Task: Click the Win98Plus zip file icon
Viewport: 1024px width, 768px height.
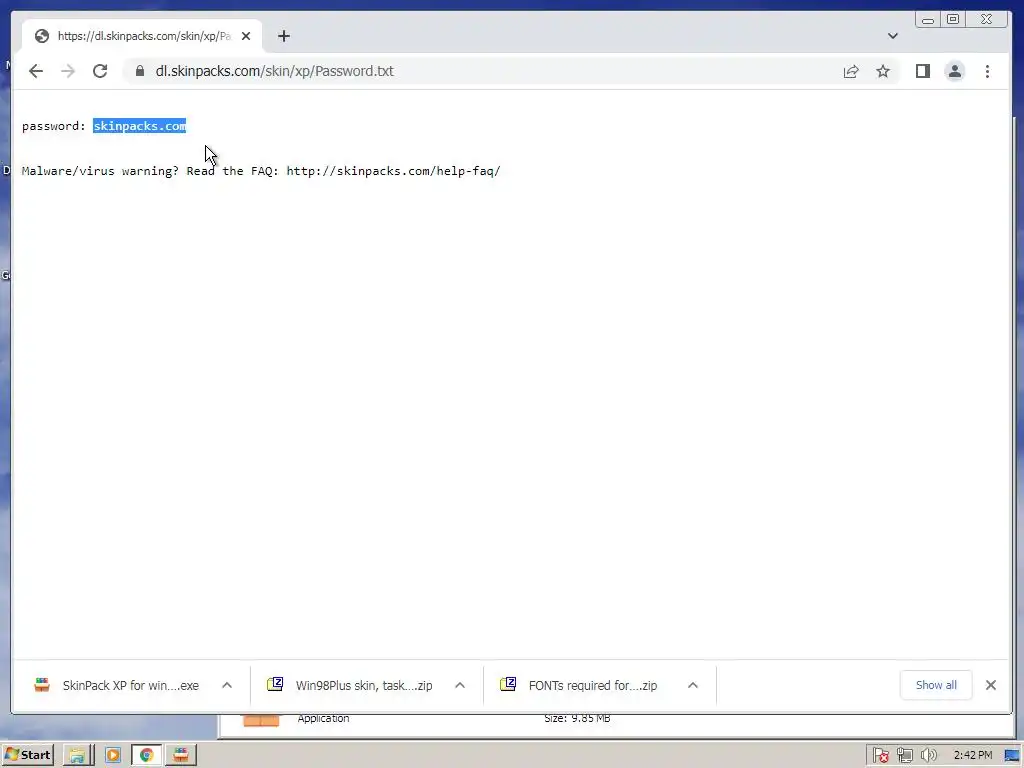Action: click(275, 684)
